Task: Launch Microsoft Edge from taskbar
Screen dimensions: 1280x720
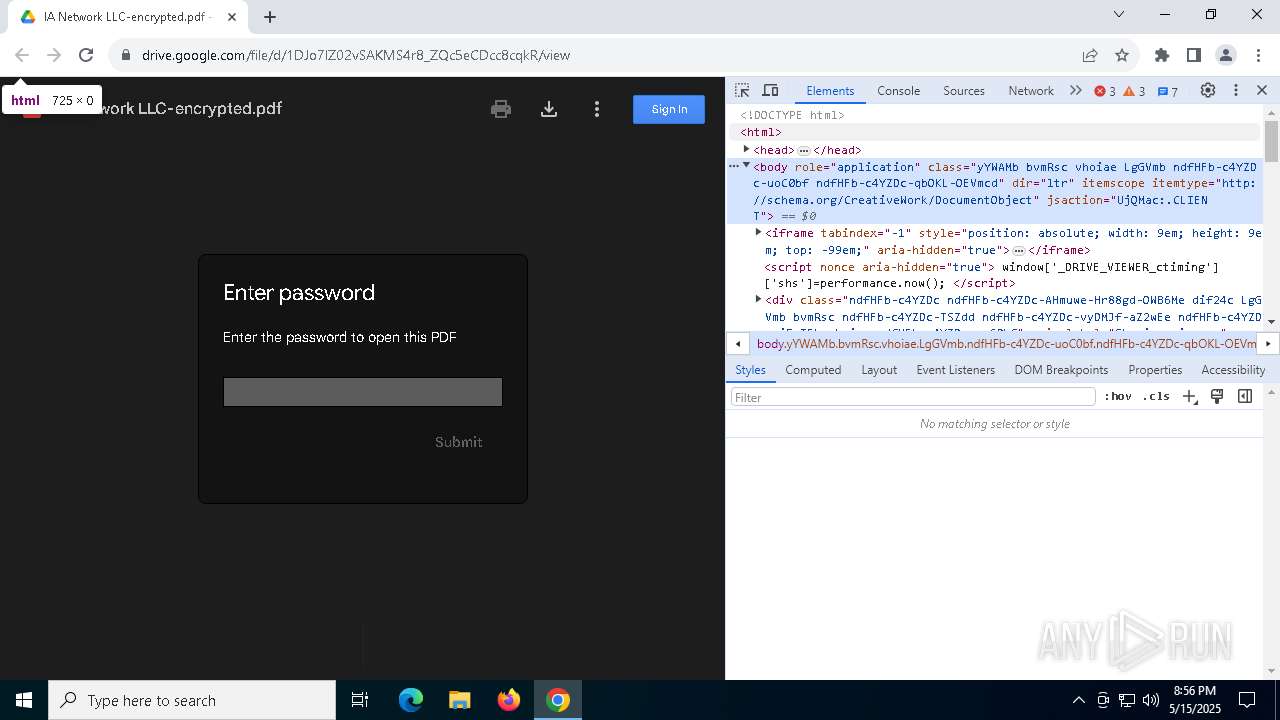Action: click(411, 700)
